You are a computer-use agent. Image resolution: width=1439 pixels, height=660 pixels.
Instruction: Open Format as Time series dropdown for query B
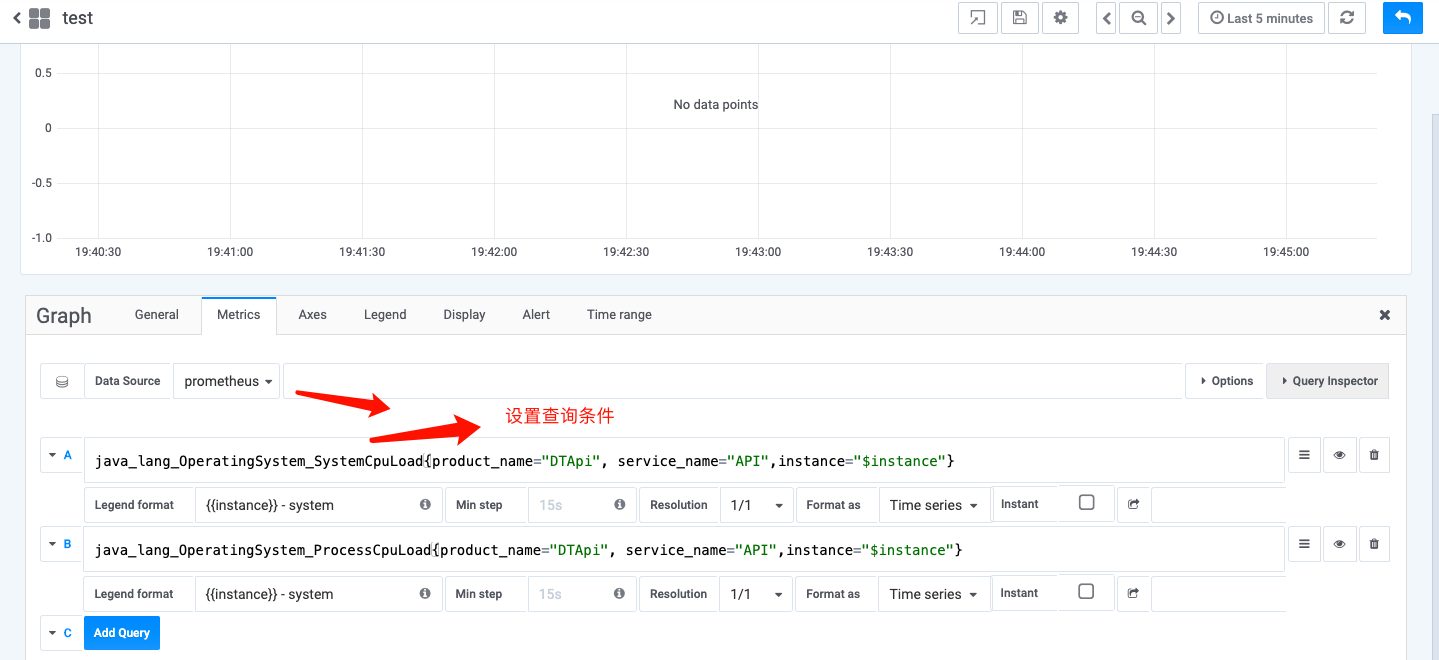(x=933, y=594)
